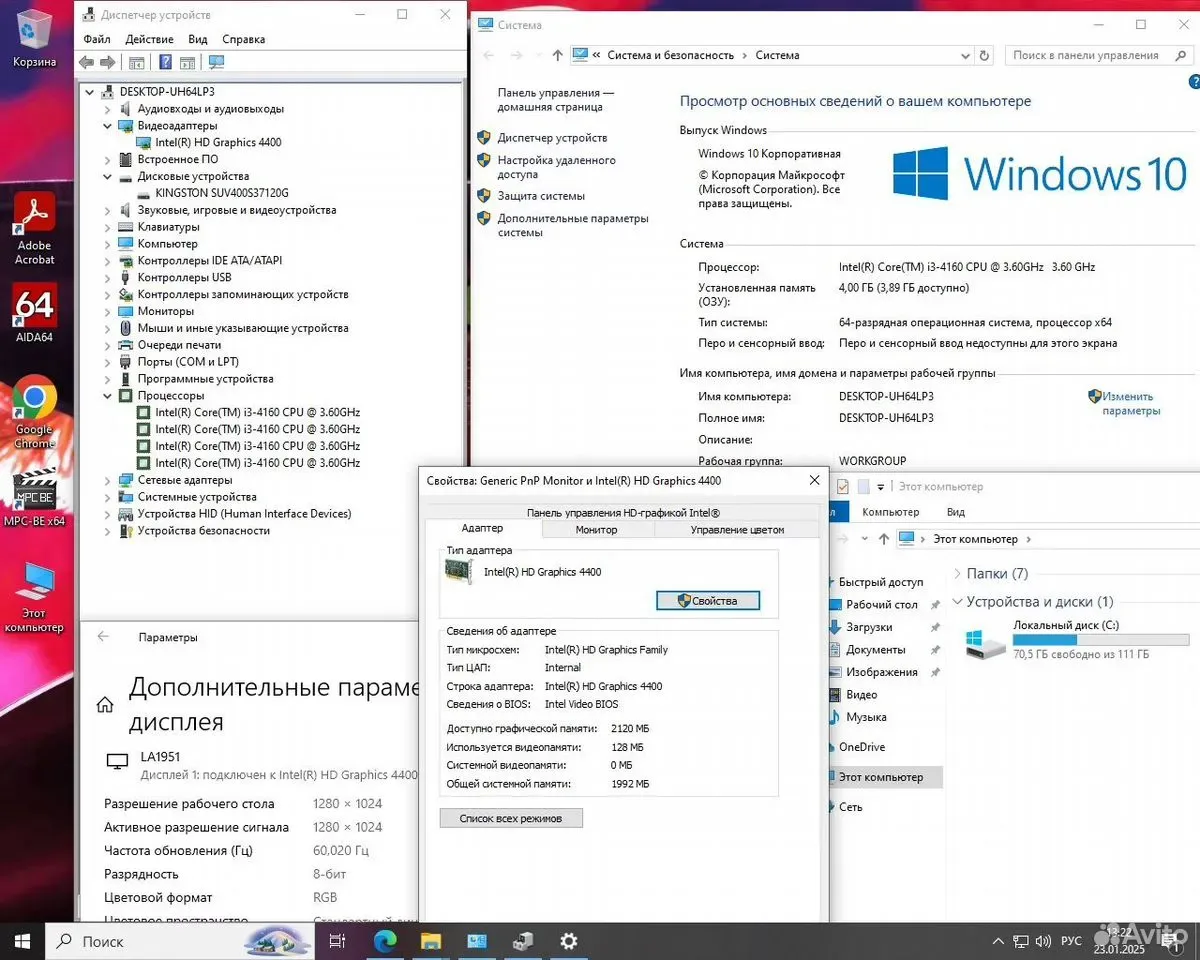This screenshot has width=1200, height=960.
Task: Collapse Процессоры tree node
Action: (x=108, y=396)
